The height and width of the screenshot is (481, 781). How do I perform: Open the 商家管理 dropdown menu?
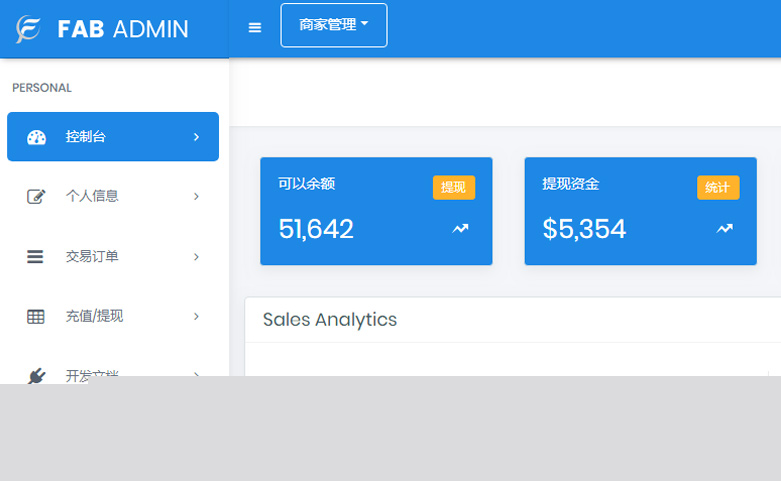click(334, 25)
